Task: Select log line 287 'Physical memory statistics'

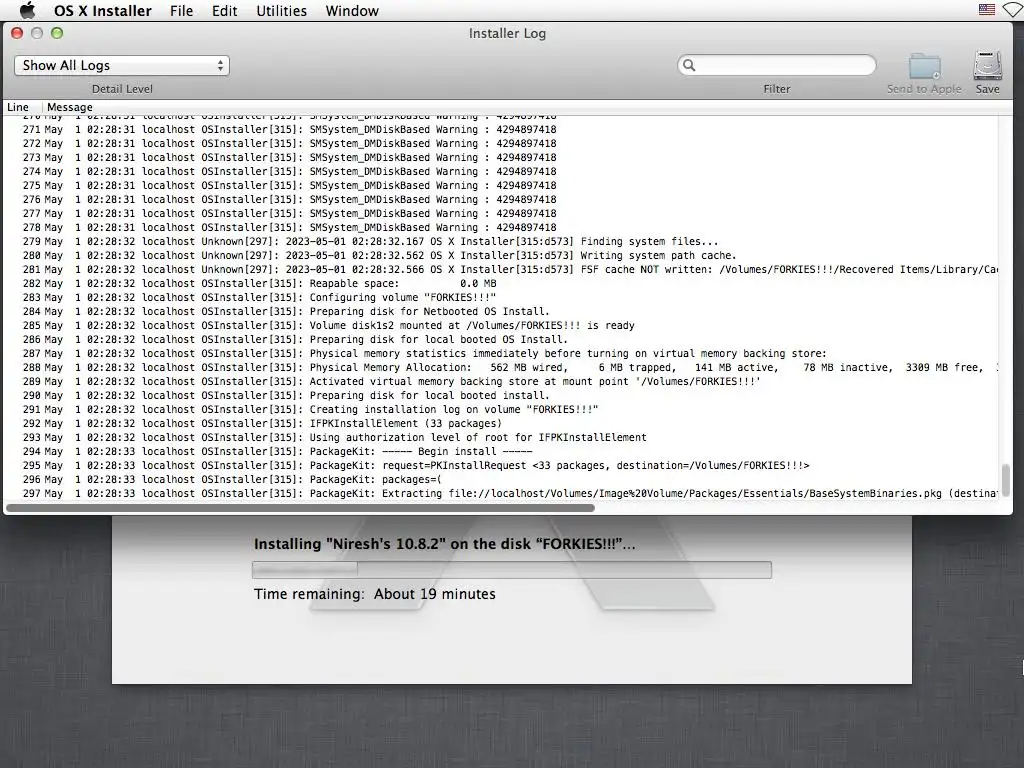Action: click(x=502, y=353)
